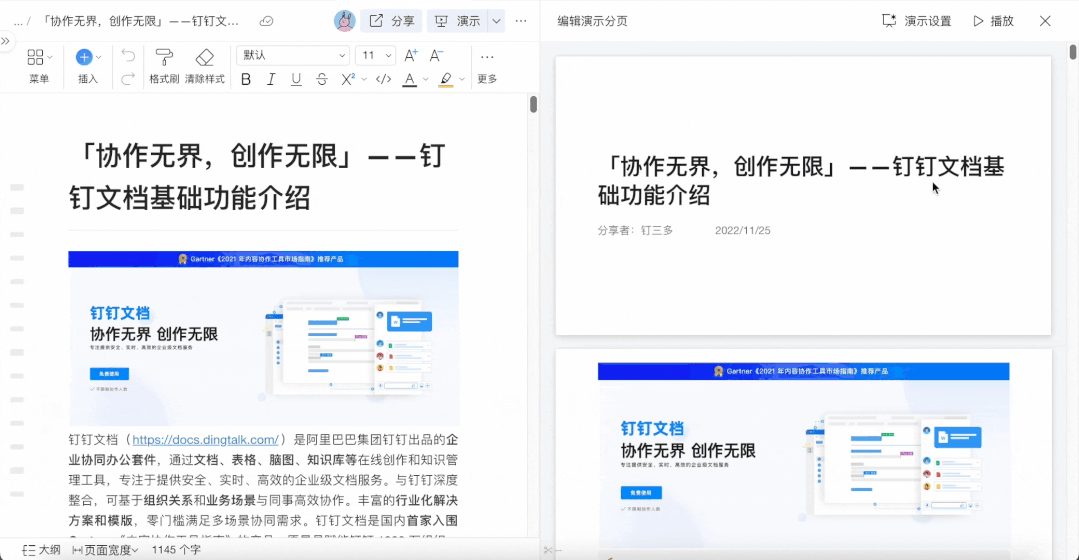Insert inline code with the </> icon

coord(383,80)
